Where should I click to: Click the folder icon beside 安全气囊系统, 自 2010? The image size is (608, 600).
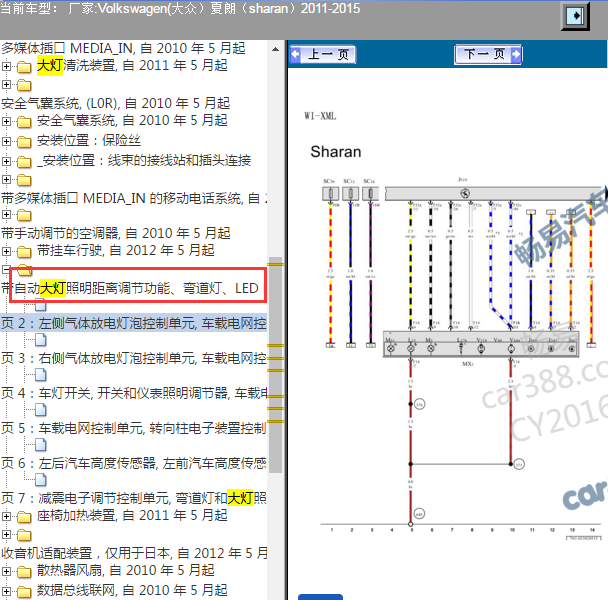click(x=24, y=122)
